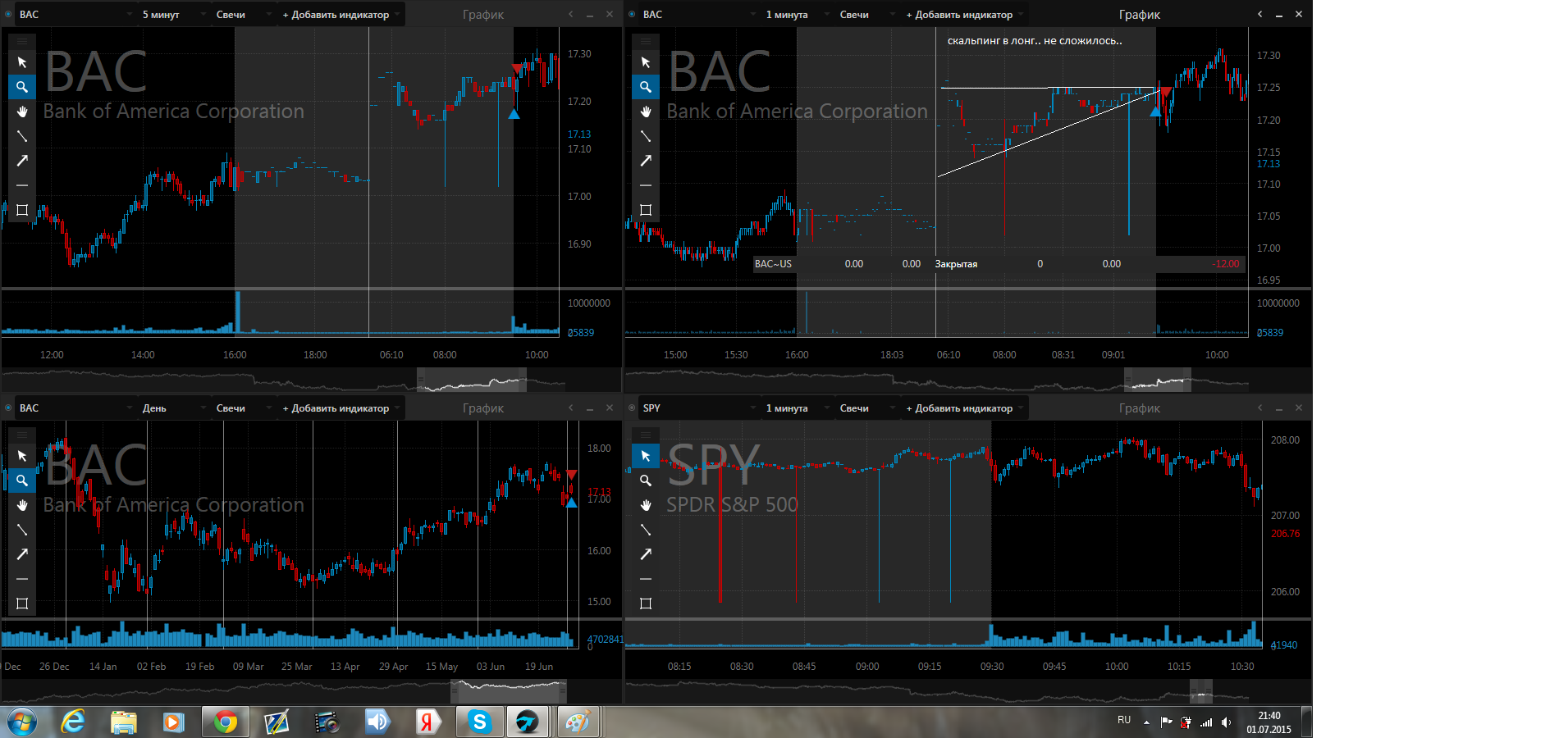1568x747 pixels.
Task: Click the '-12.00' loss value
Action: click(1226, 264)
